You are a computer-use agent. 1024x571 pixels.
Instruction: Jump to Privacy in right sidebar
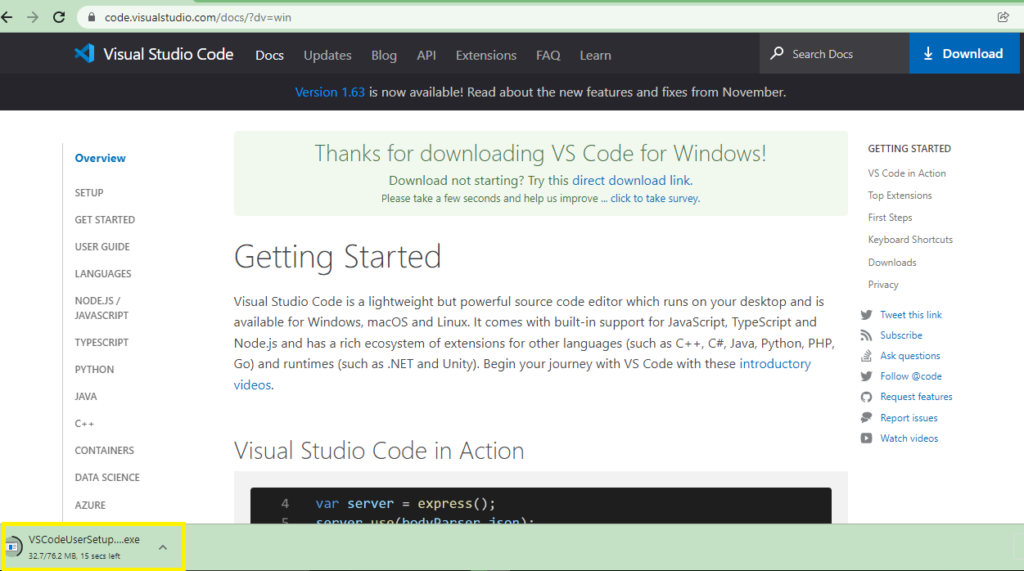click(x=883, y=285)
